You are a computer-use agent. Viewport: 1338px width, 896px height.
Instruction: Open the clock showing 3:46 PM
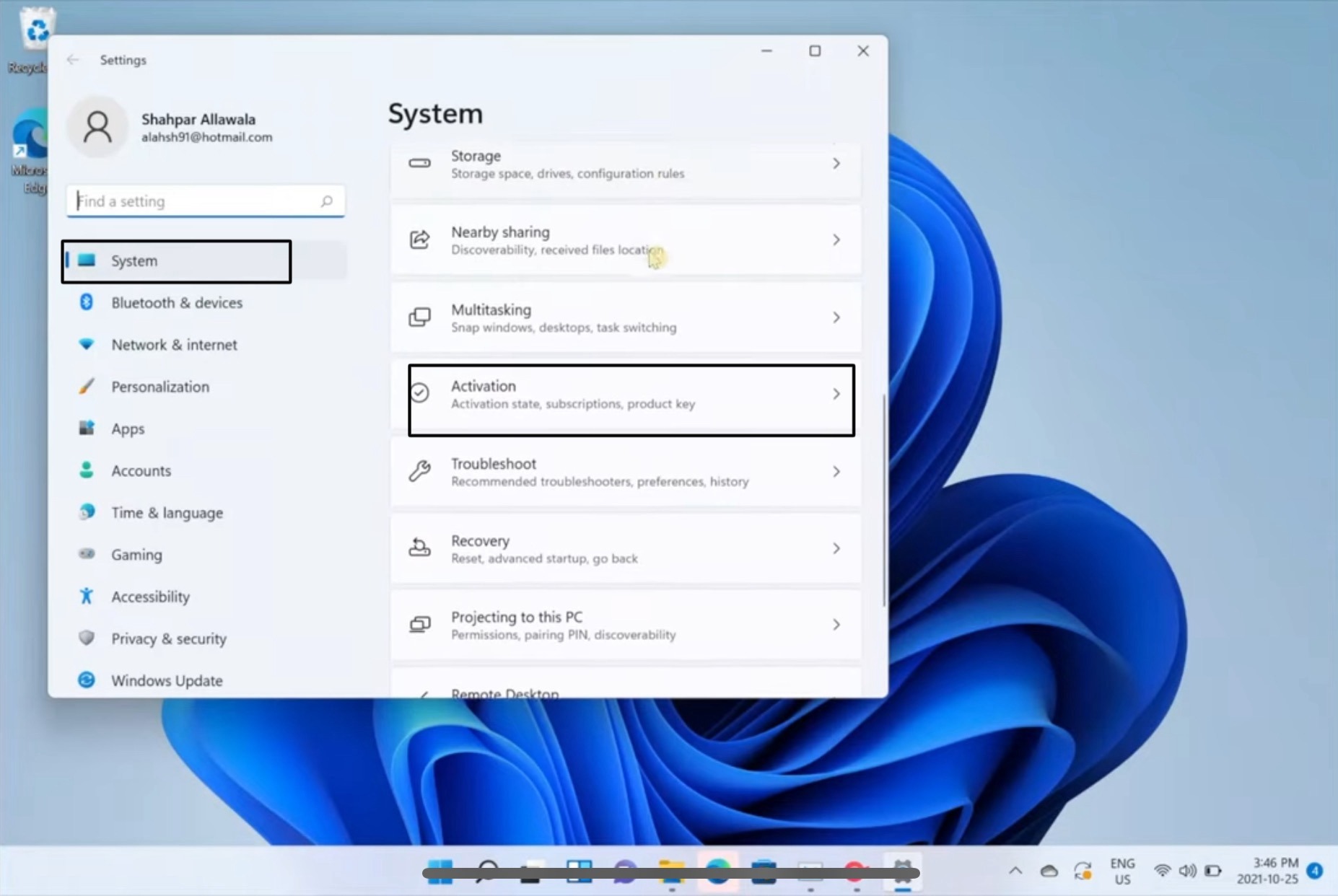pos(1268,871)
